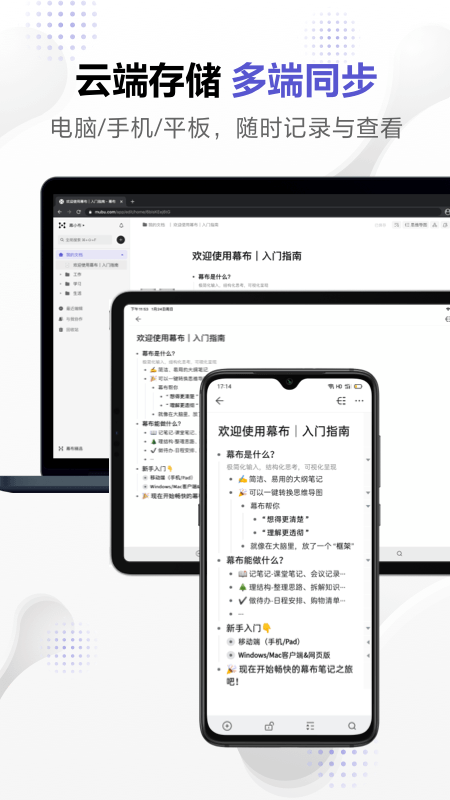The image size is (450, 800).
Task: Click the Mubu logo in the laptop sidebar
Action: 62,225
